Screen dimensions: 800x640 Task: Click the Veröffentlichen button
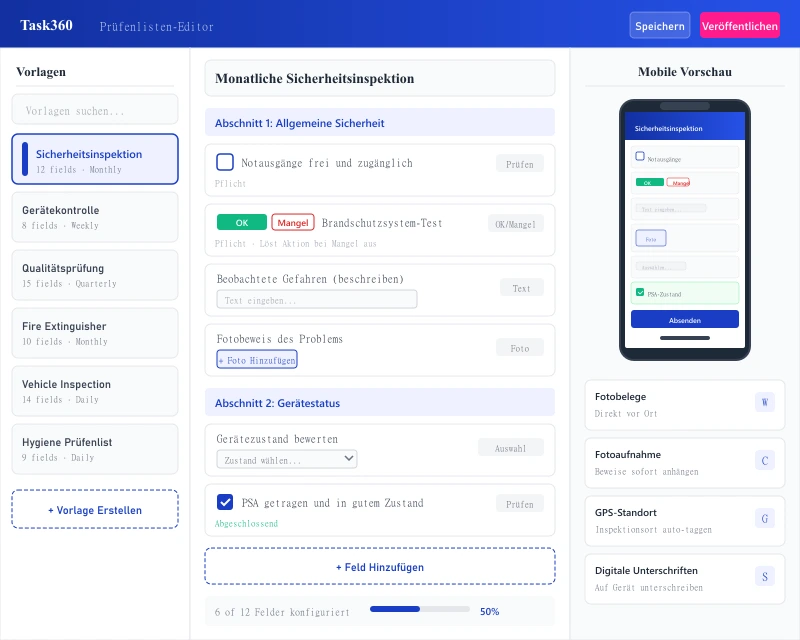(740, 24)
